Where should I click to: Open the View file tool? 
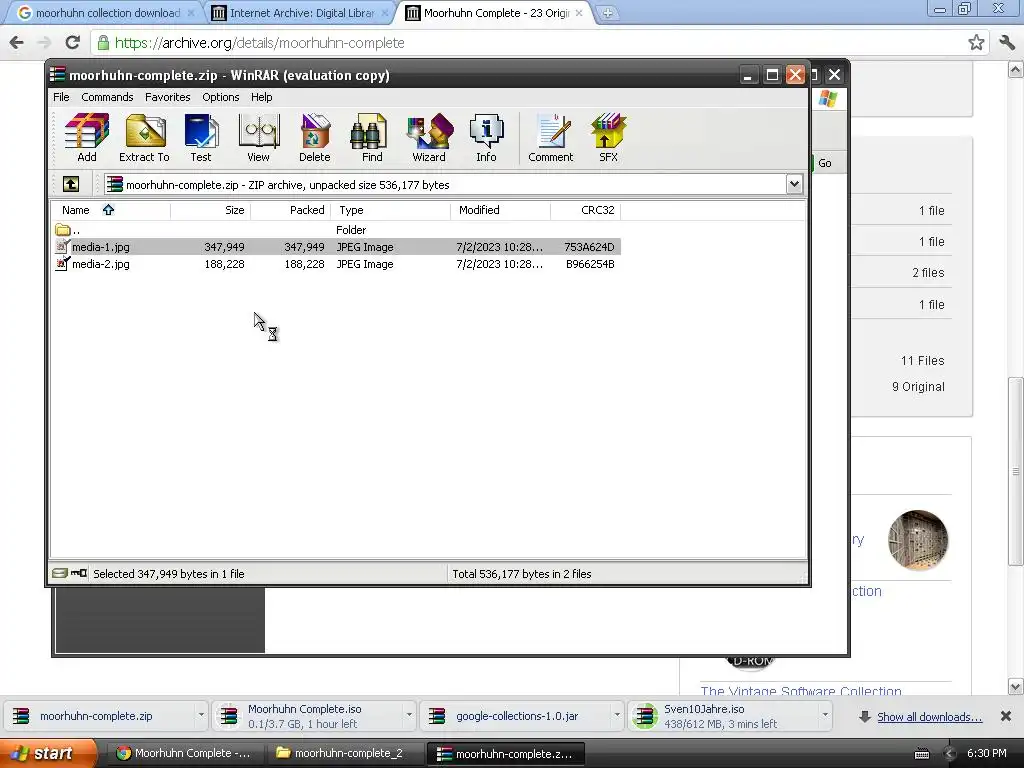click(259, 137)
